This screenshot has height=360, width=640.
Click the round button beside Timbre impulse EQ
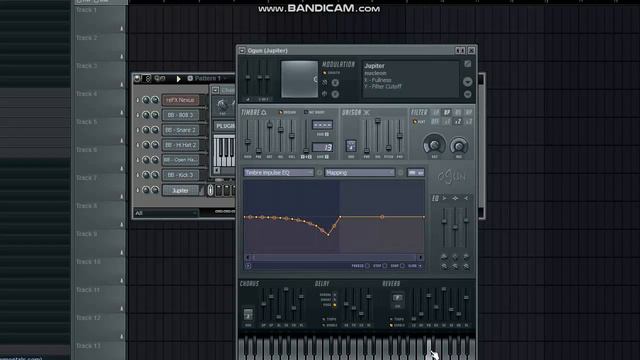tap(320, 173)
